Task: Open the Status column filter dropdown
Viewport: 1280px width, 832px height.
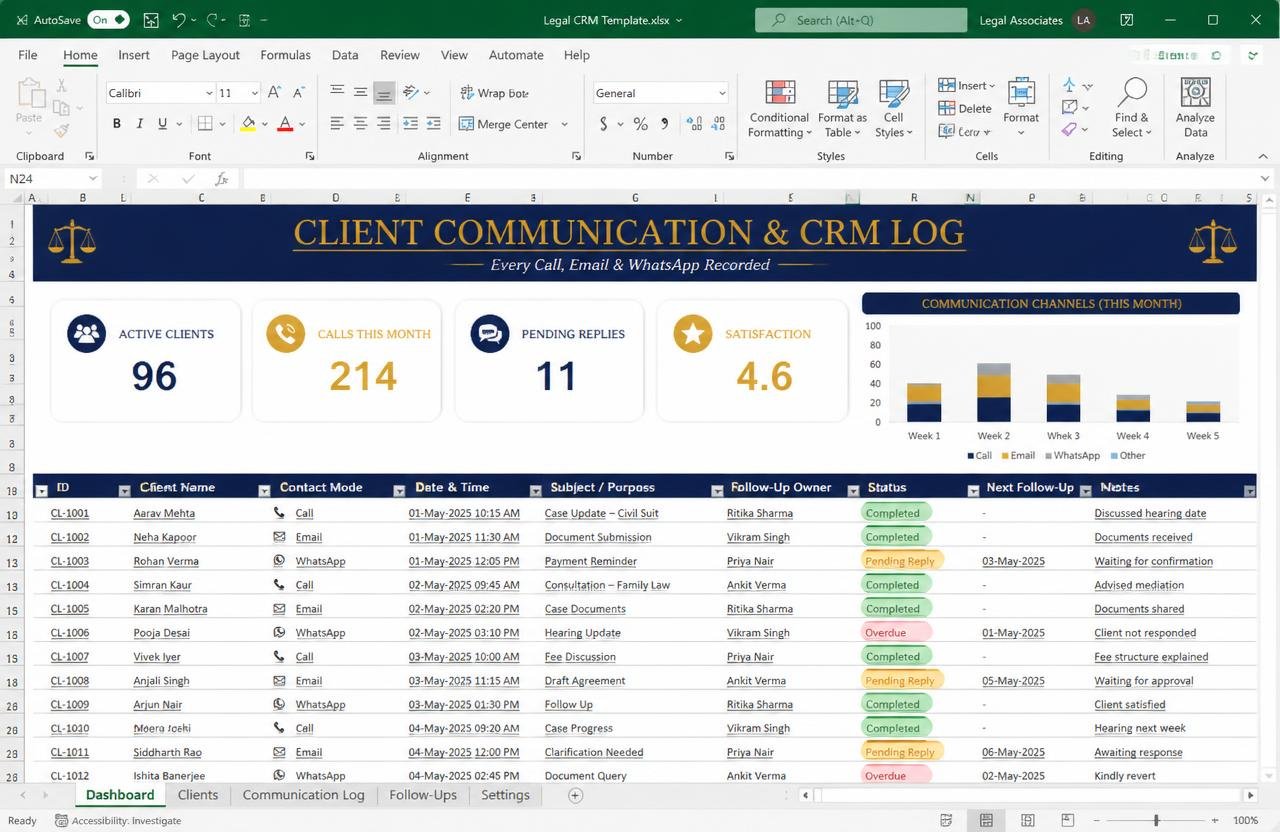Action: 973,490
